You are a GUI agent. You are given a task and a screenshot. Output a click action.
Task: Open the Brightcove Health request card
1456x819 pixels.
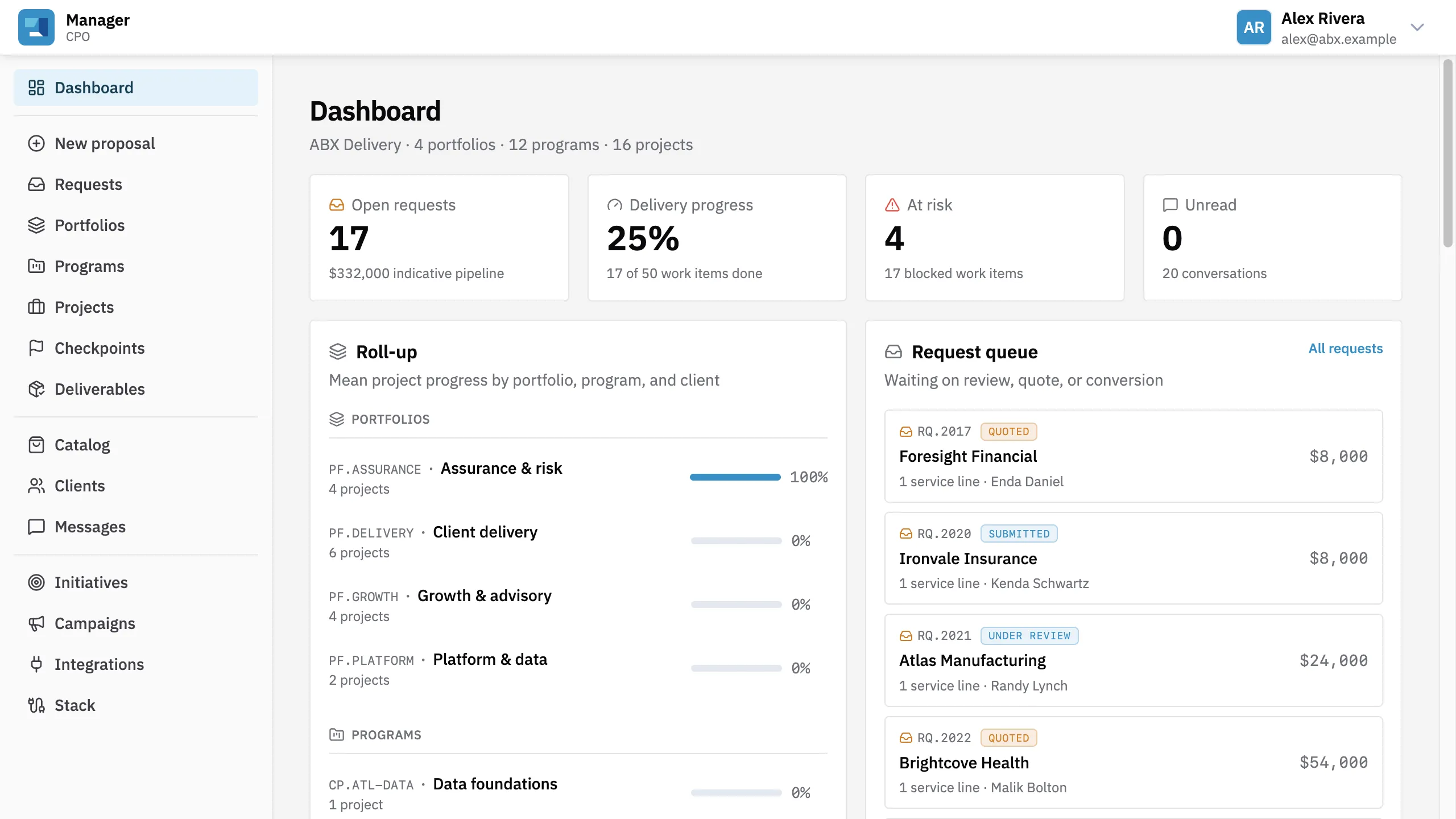point(1134,762)
